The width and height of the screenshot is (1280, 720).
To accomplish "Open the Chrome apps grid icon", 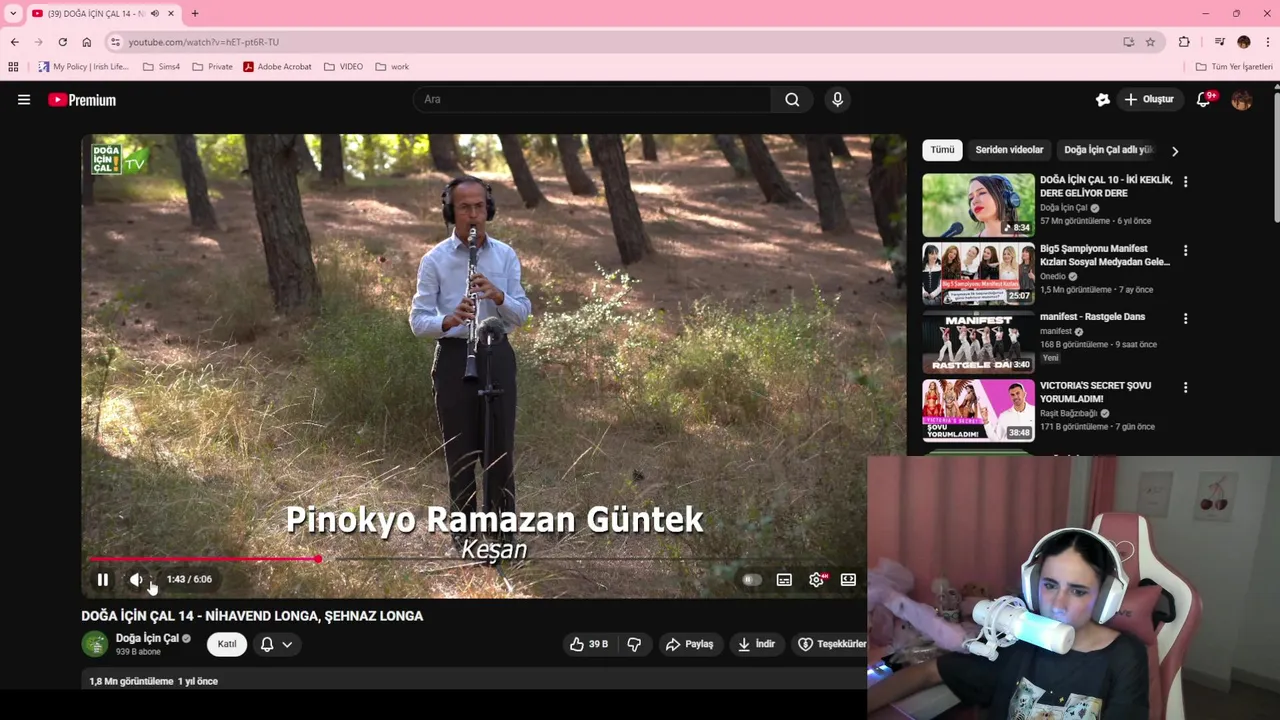I will click(13, 67).
